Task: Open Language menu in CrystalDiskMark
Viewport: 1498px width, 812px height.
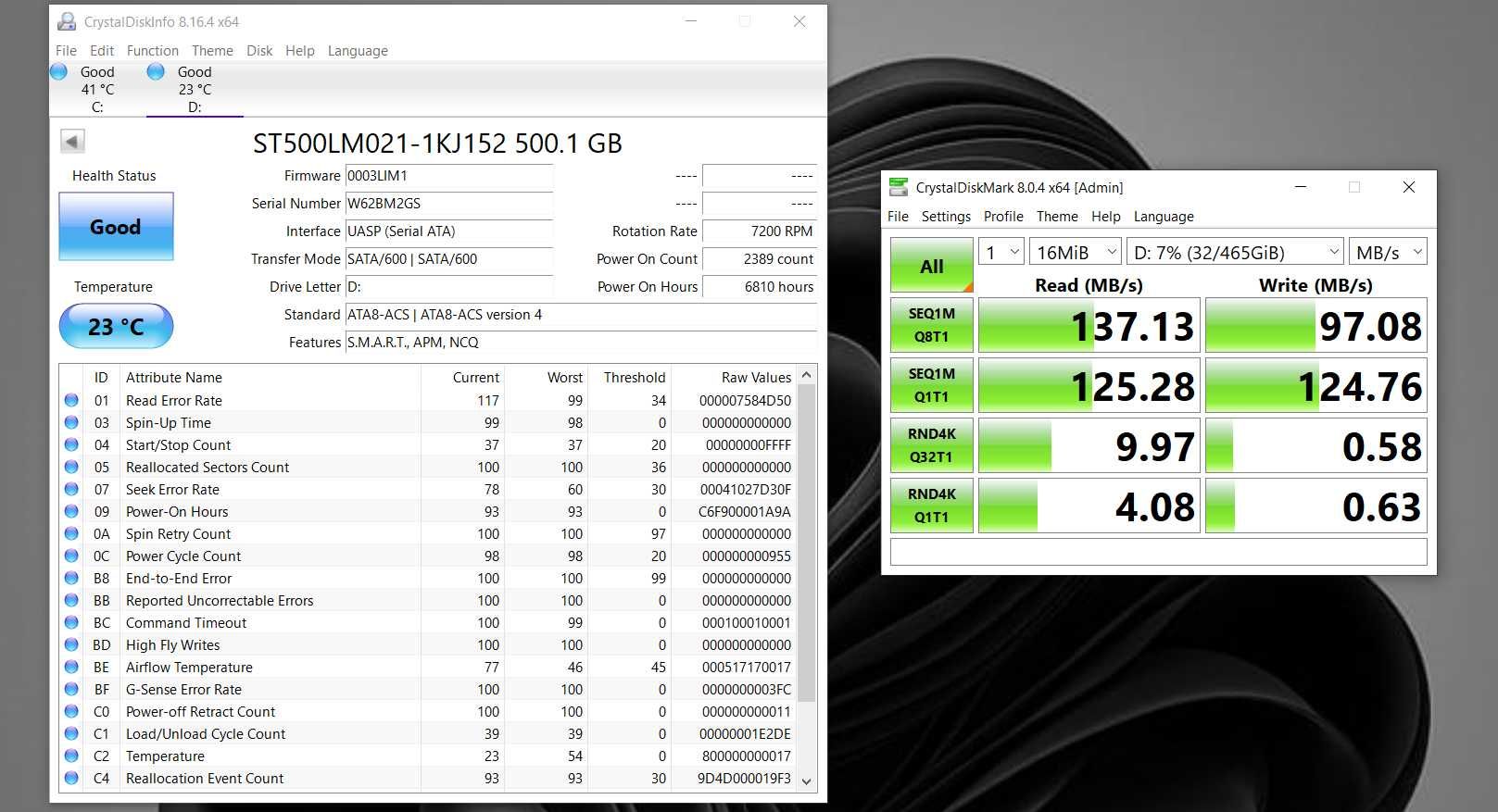Action: click(x=1164, y=216)
